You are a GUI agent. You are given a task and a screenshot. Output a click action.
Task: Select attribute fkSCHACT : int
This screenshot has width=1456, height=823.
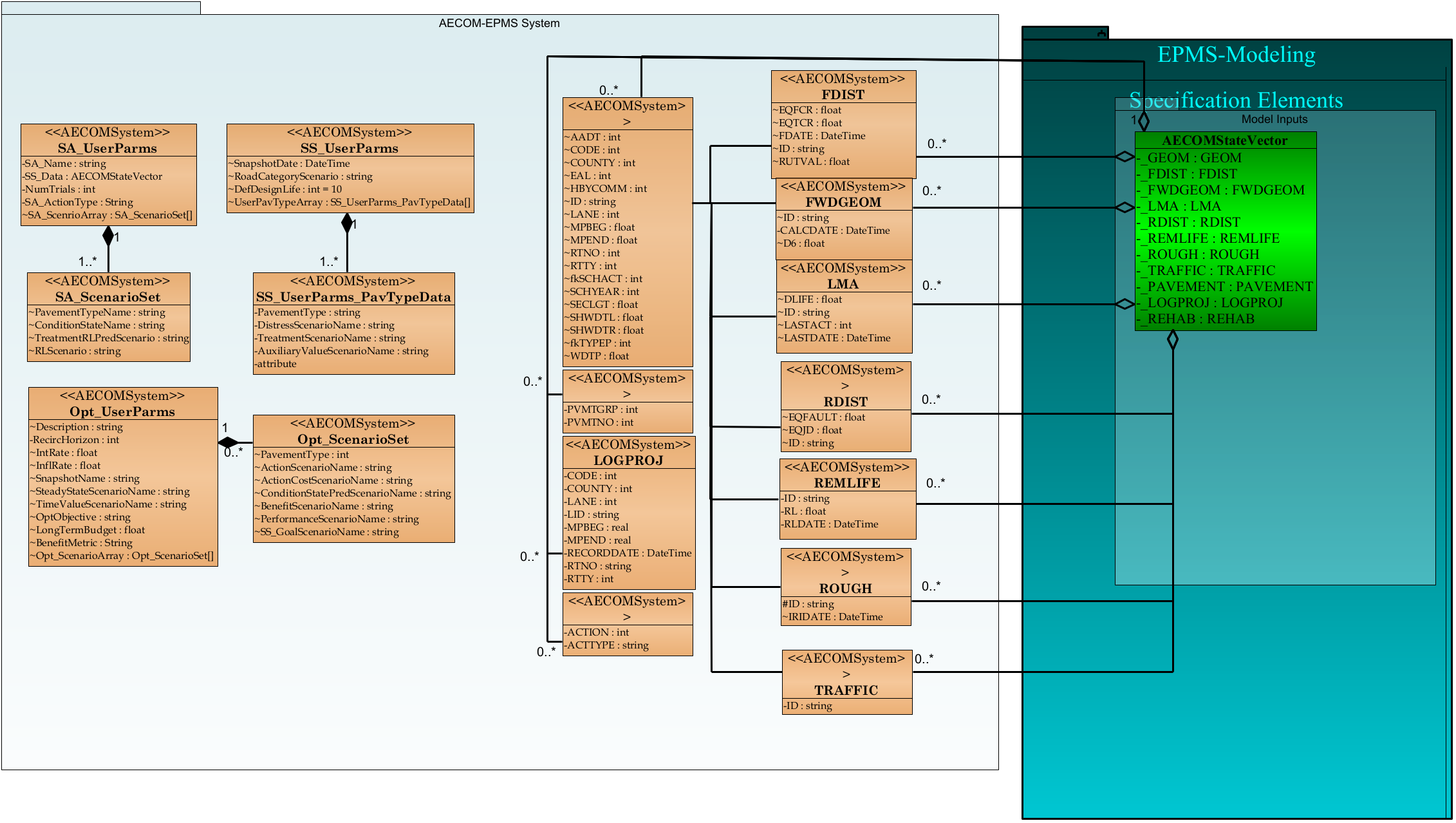coord(603,279)
